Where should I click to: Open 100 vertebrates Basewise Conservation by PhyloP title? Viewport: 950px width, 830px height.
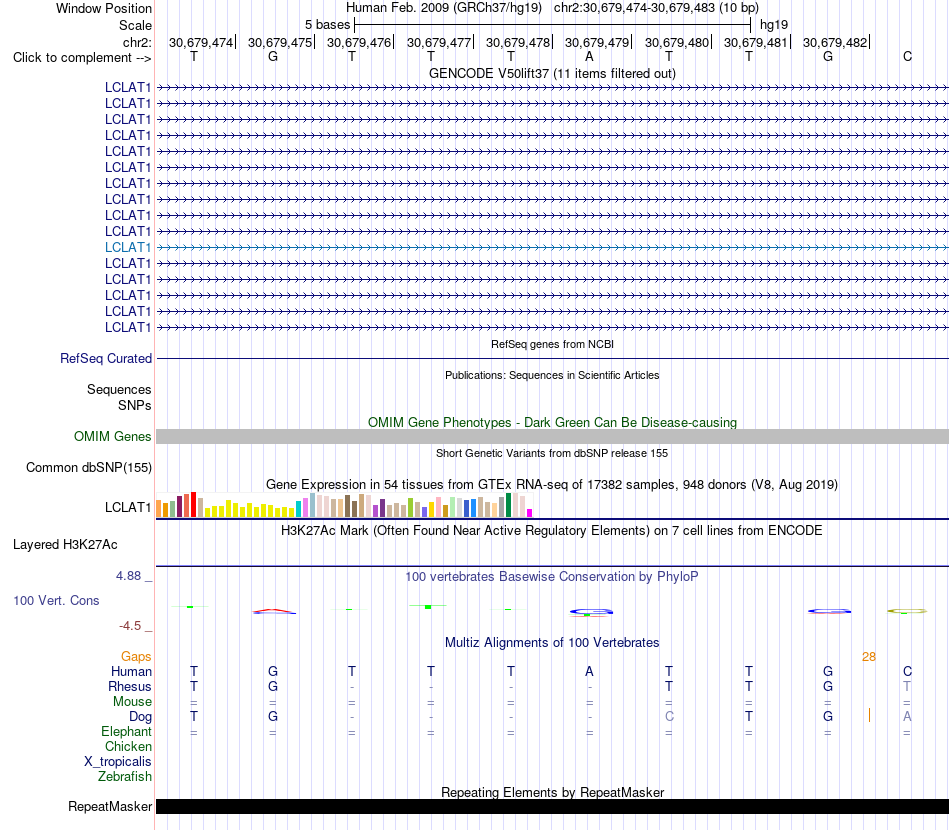tap(552, 576)
